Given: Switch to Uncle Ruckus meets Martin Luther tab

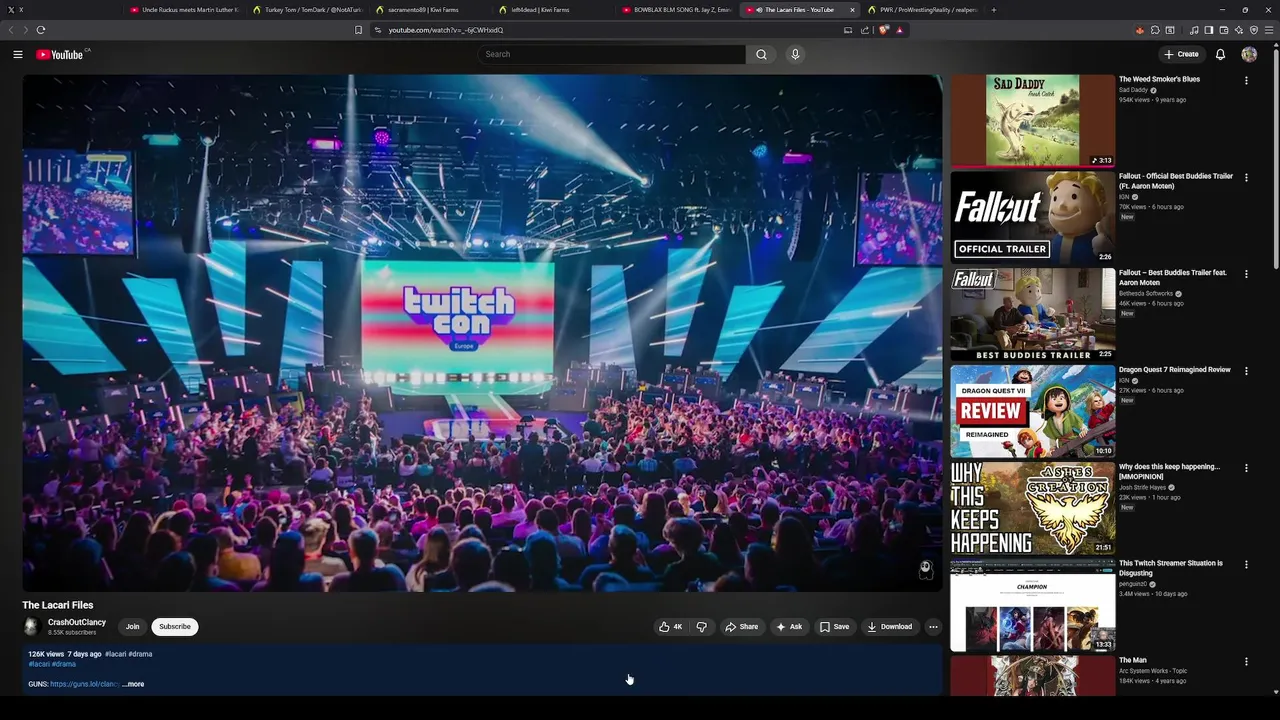Looking at the screenshot, I should (x=184, y=10).
